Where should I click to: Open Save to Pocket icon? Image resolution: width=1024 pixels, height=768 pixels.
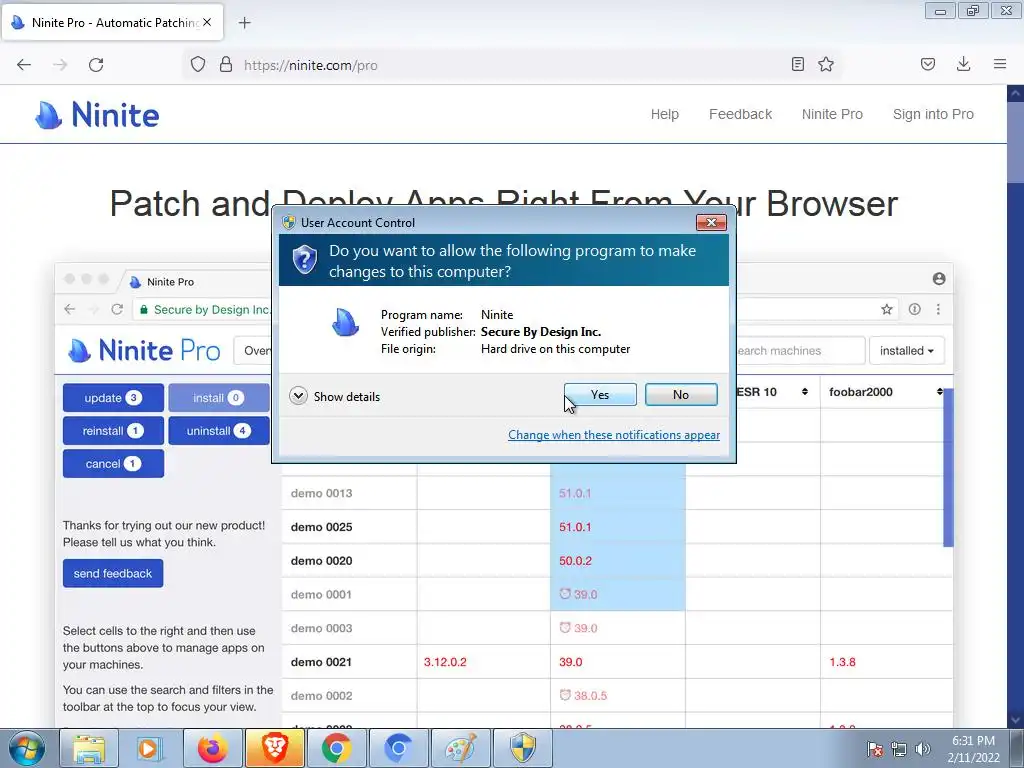point(928,64)
